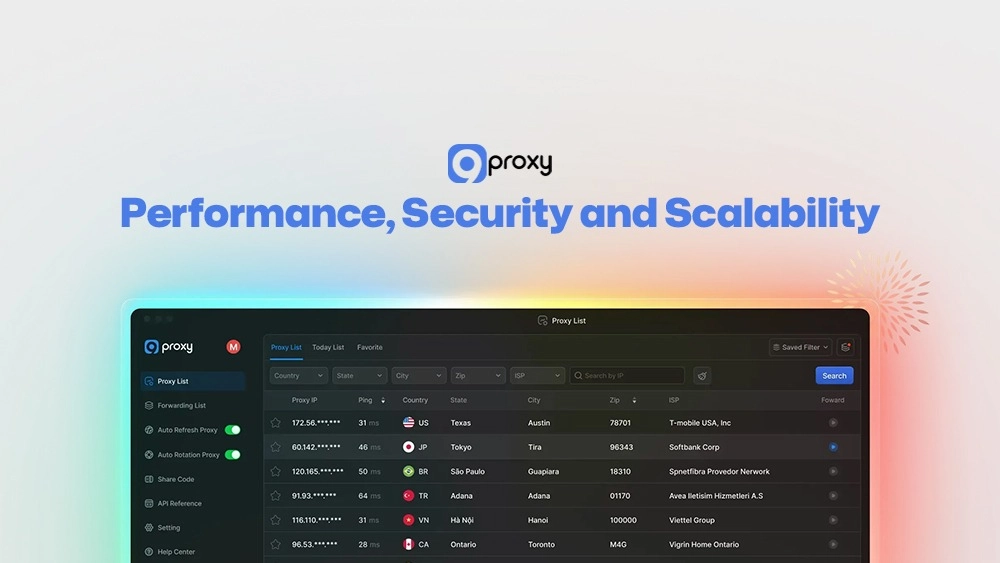Screen dimensions: 1000x563
Task: Forward the Spnetfibra Provedor proxy
Action: click(x=833, y=472)
